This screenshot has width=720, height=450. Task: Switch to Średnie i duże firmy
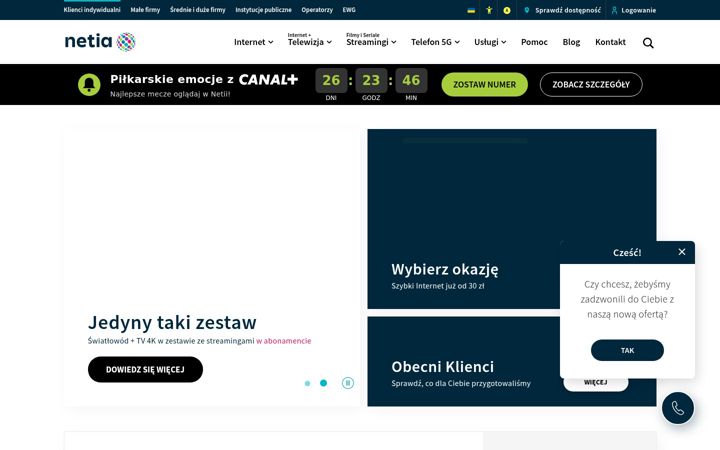click(197, 10)
